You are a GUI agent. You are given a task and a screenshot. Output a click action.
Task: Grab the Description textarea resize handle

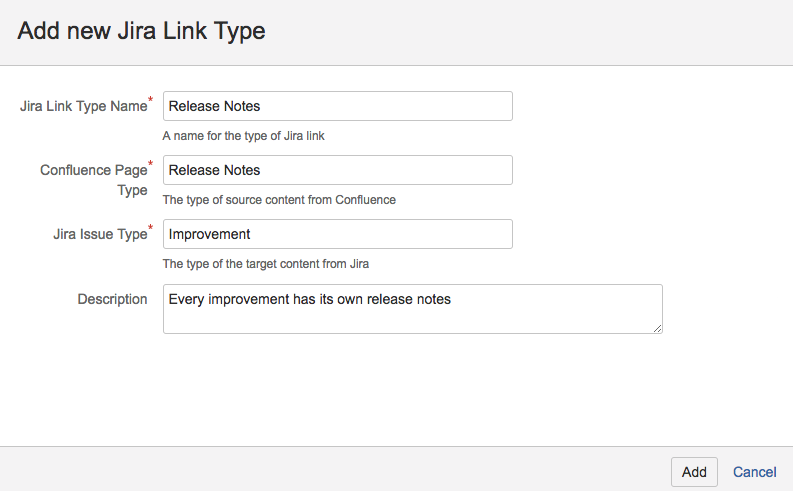pyautogui.click(x=657, y=327)
